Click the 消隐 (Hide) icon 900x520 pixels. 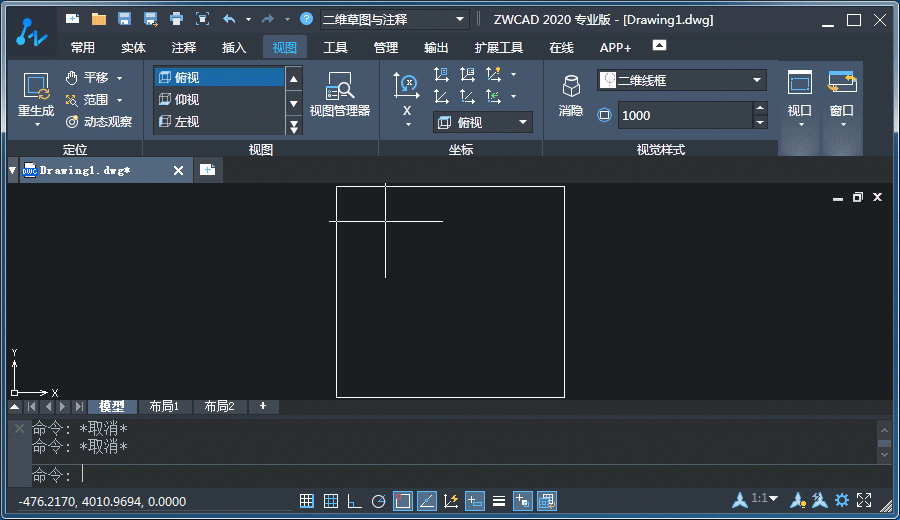570,97
